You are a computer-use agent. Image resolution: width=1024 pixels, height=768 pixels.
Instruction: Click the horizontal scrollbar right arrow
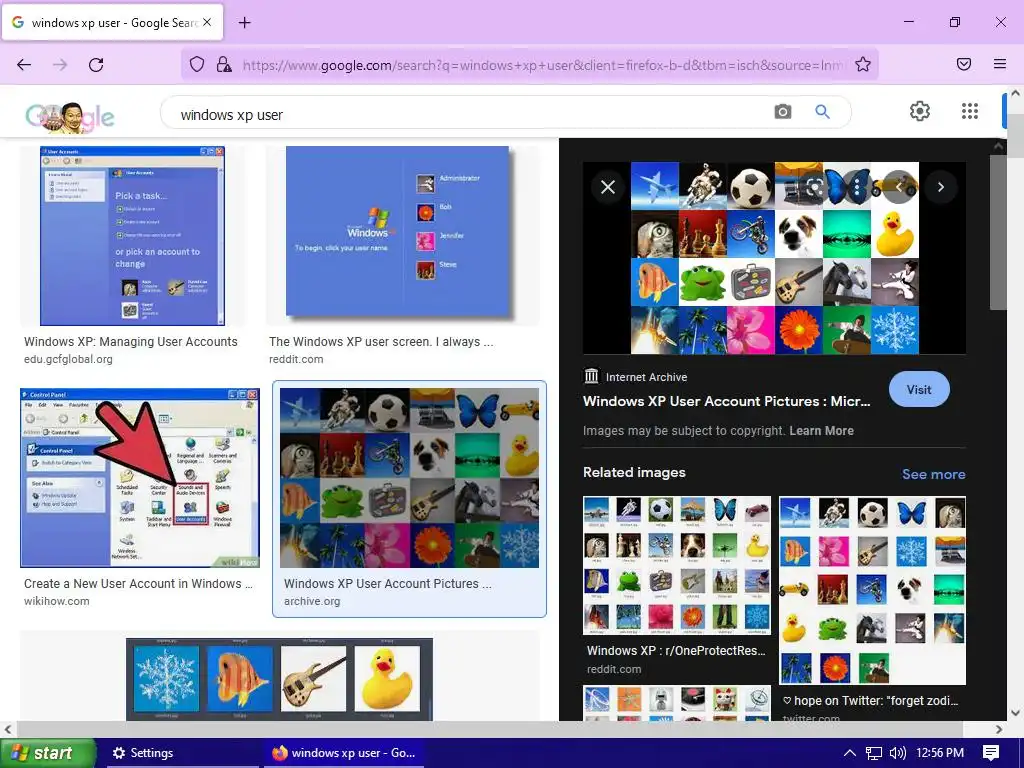tap(999, 729)
